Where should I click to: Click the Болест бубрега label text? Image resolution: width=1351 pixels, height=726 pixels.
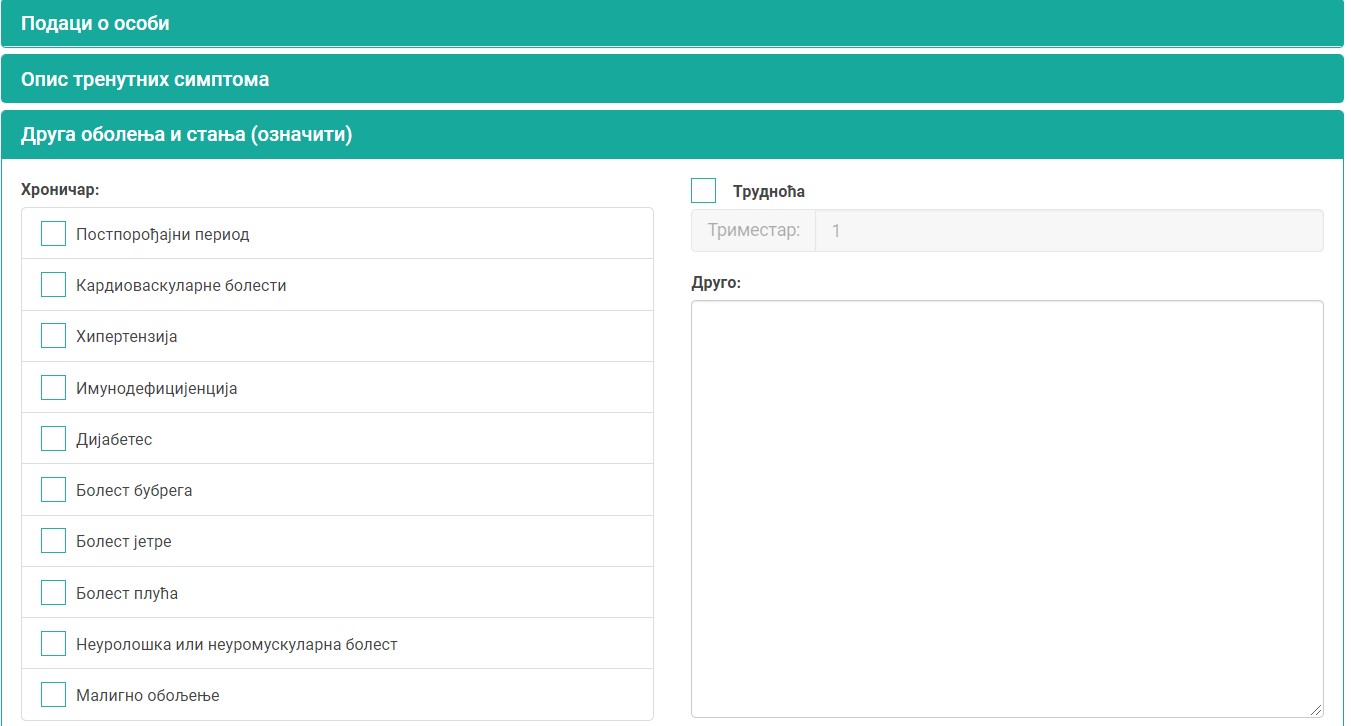tap(134, 491)
